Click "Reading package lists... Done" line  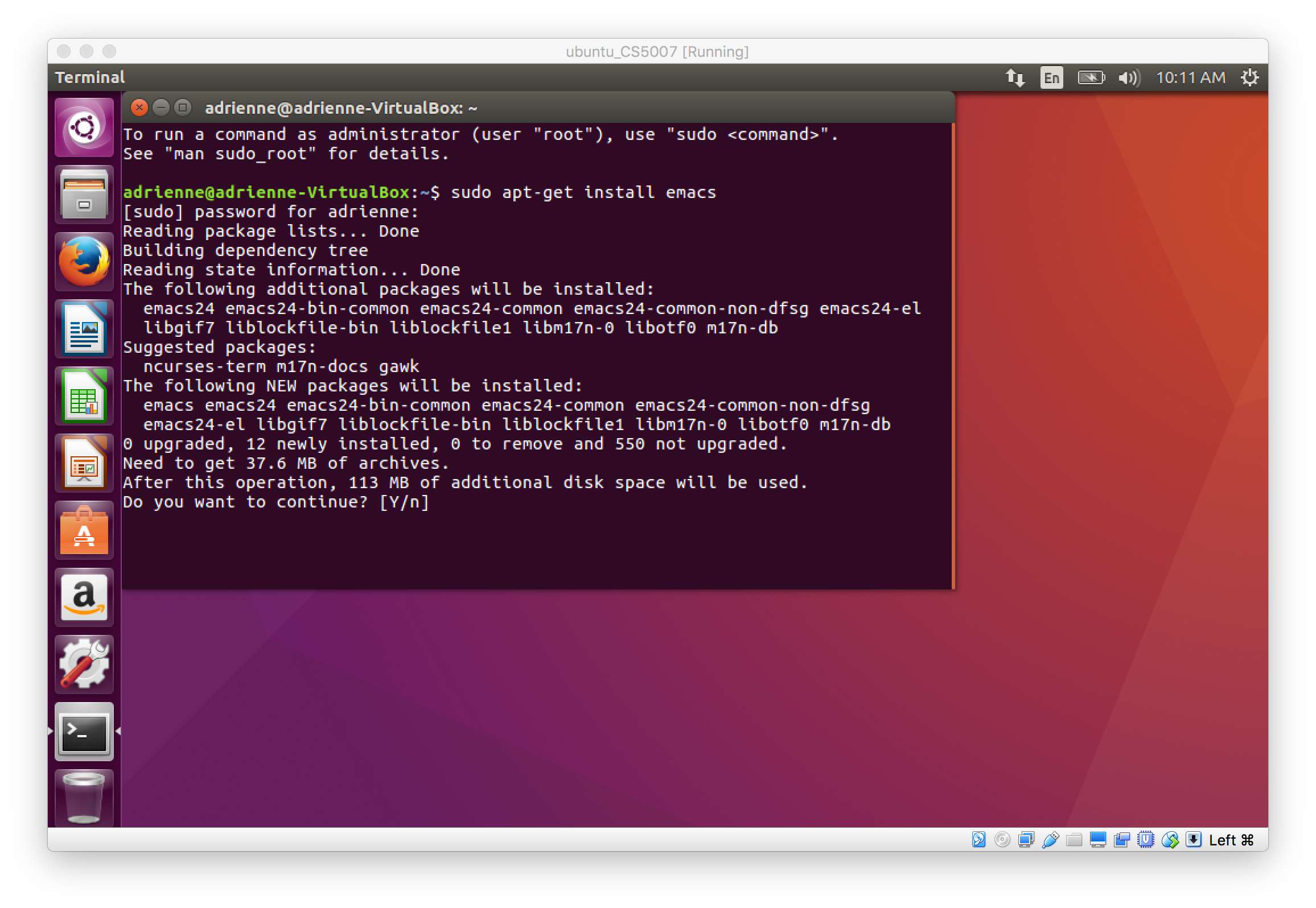point(271,231)
